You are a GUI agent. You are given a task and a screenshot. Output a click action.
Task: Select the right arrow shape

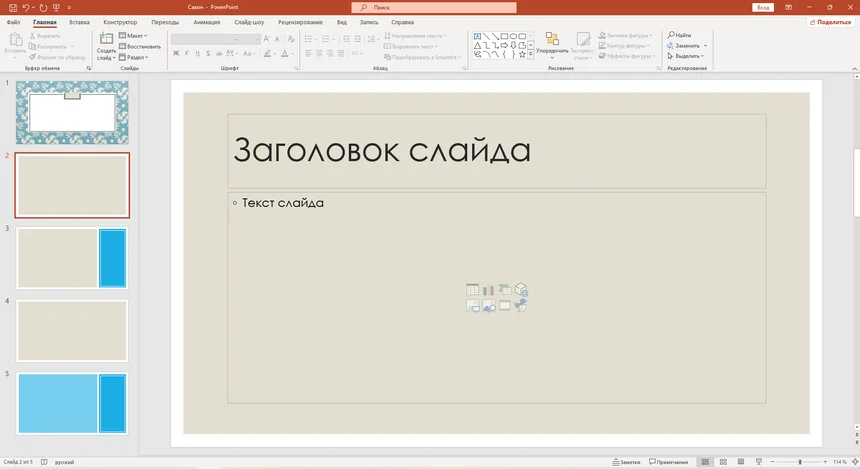[504, 46]
